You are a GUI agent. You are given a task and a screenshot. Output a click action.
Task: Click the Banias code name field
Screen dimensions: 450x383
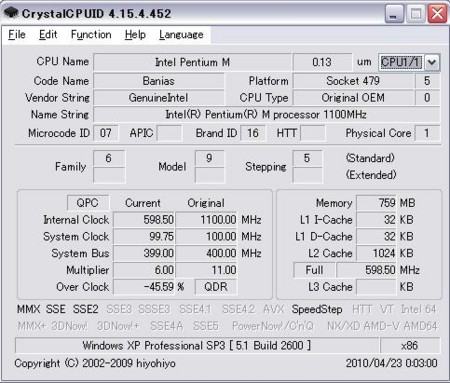click(159, 81)
